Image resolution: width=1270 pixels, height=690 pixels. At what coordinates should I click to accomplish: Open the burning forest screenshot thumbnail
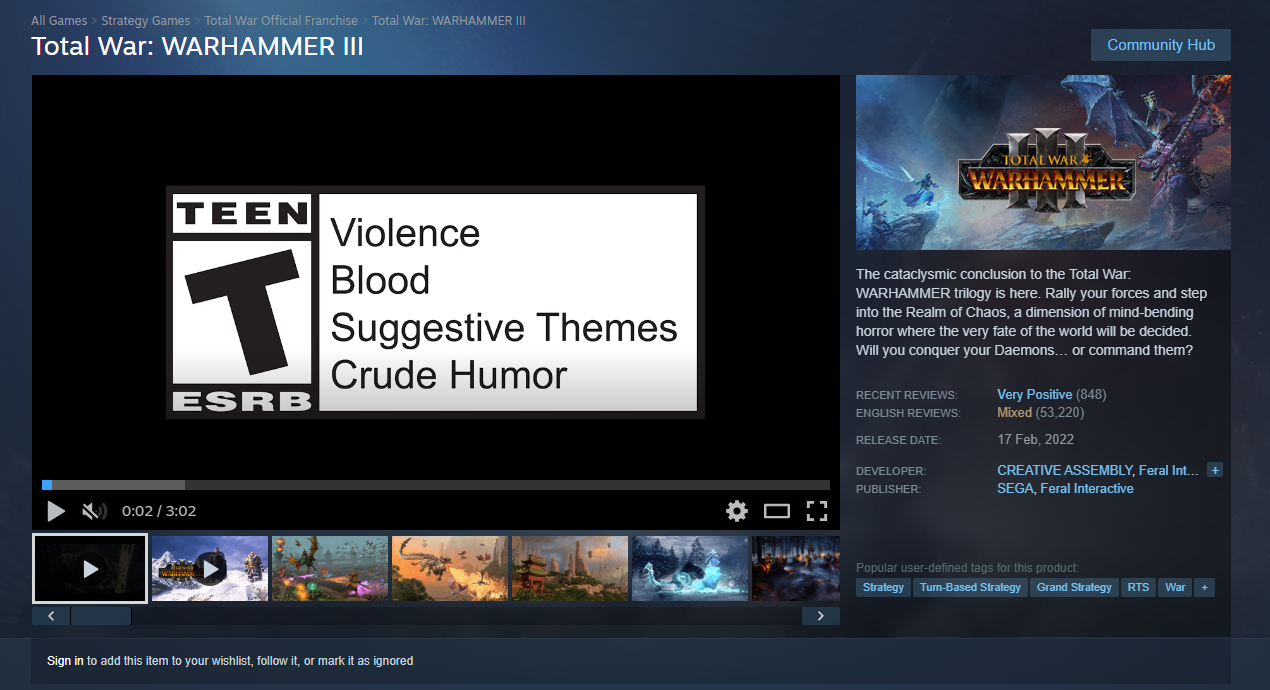tap(796, 568)
